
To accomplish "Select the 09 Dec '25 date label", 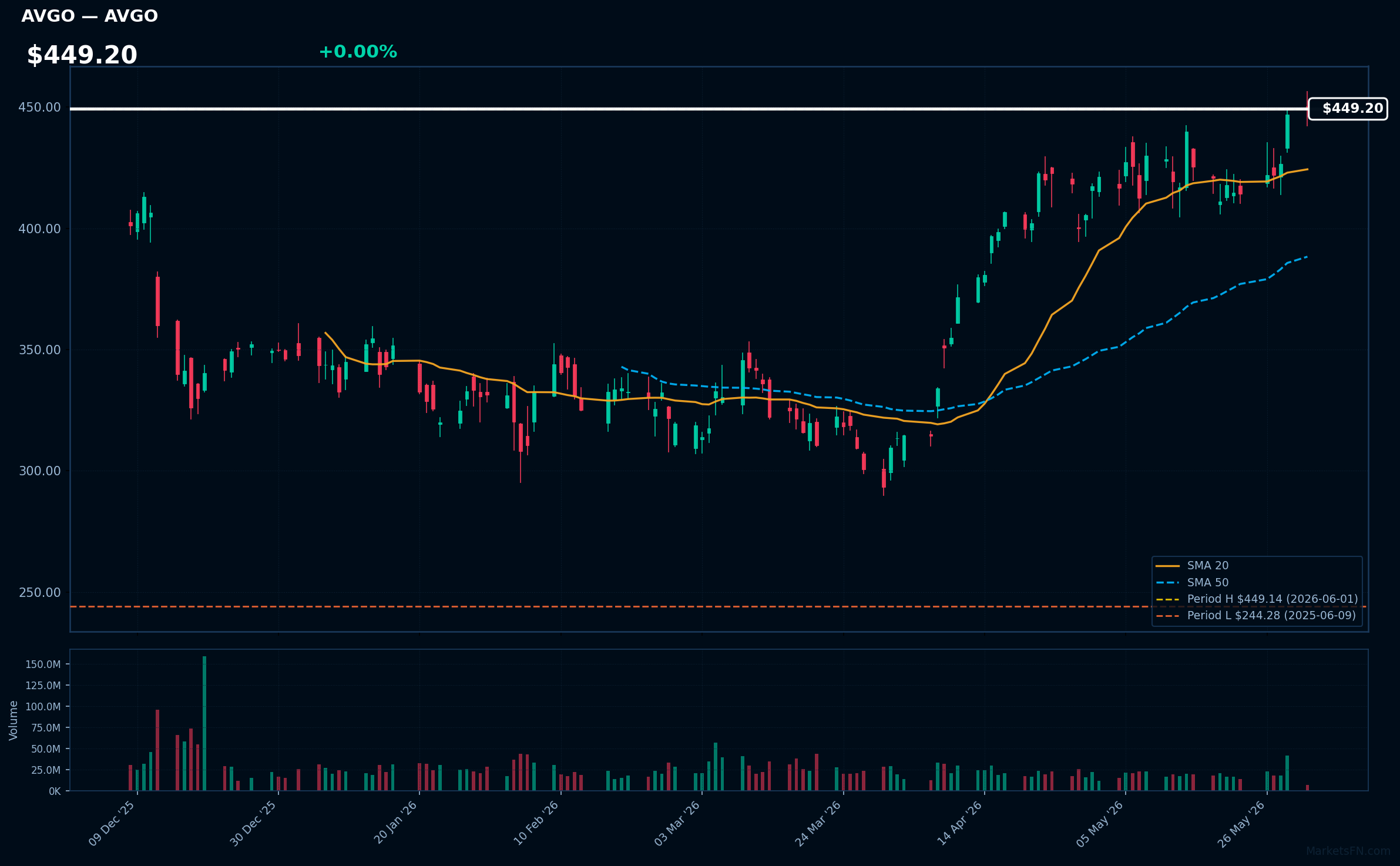I will pos(112,823).
